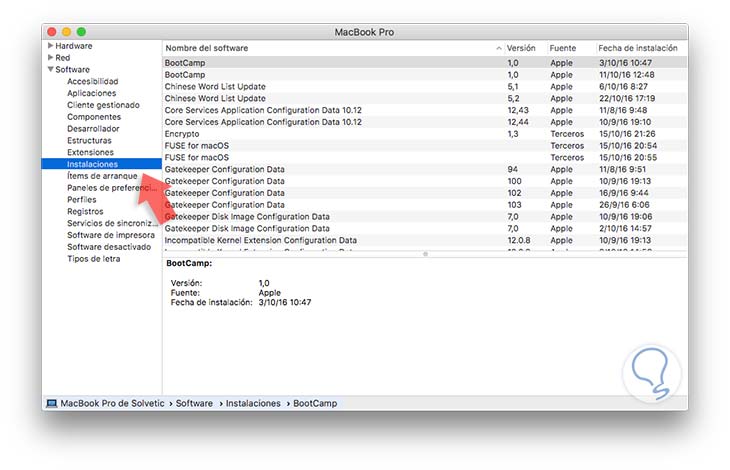Select FUSE for macOS row dated 20:55
The height and width of the screenshot is (470, 730).
click(x=425, y=157)
